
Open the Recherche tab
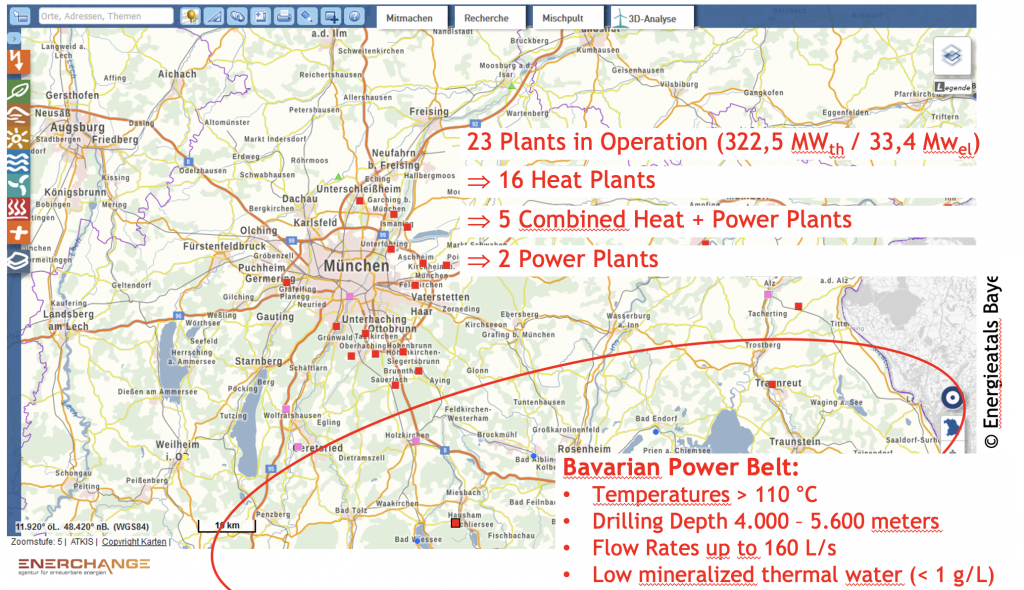pyautogui.click(x=487, y=18)
